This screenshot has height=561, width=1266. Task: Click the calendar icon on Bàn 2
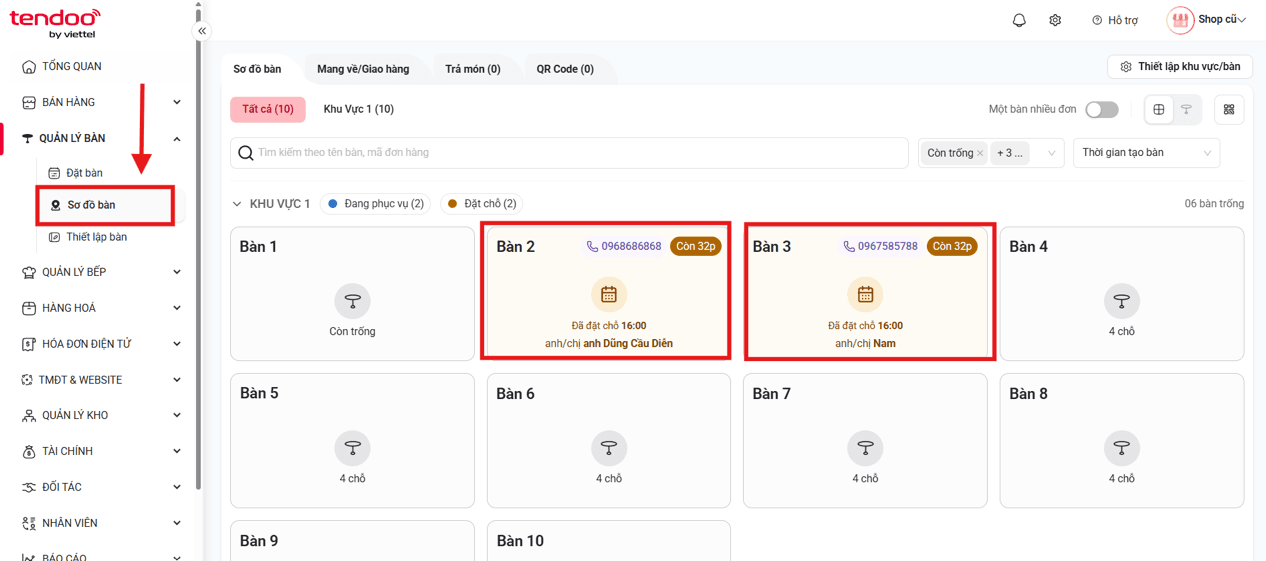pyautogui.click(x=608, y=295)
